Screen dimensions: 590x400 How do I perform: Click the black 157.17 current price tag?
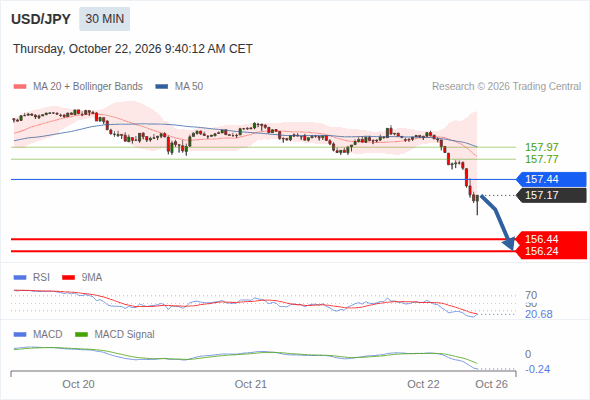[551, 195]
